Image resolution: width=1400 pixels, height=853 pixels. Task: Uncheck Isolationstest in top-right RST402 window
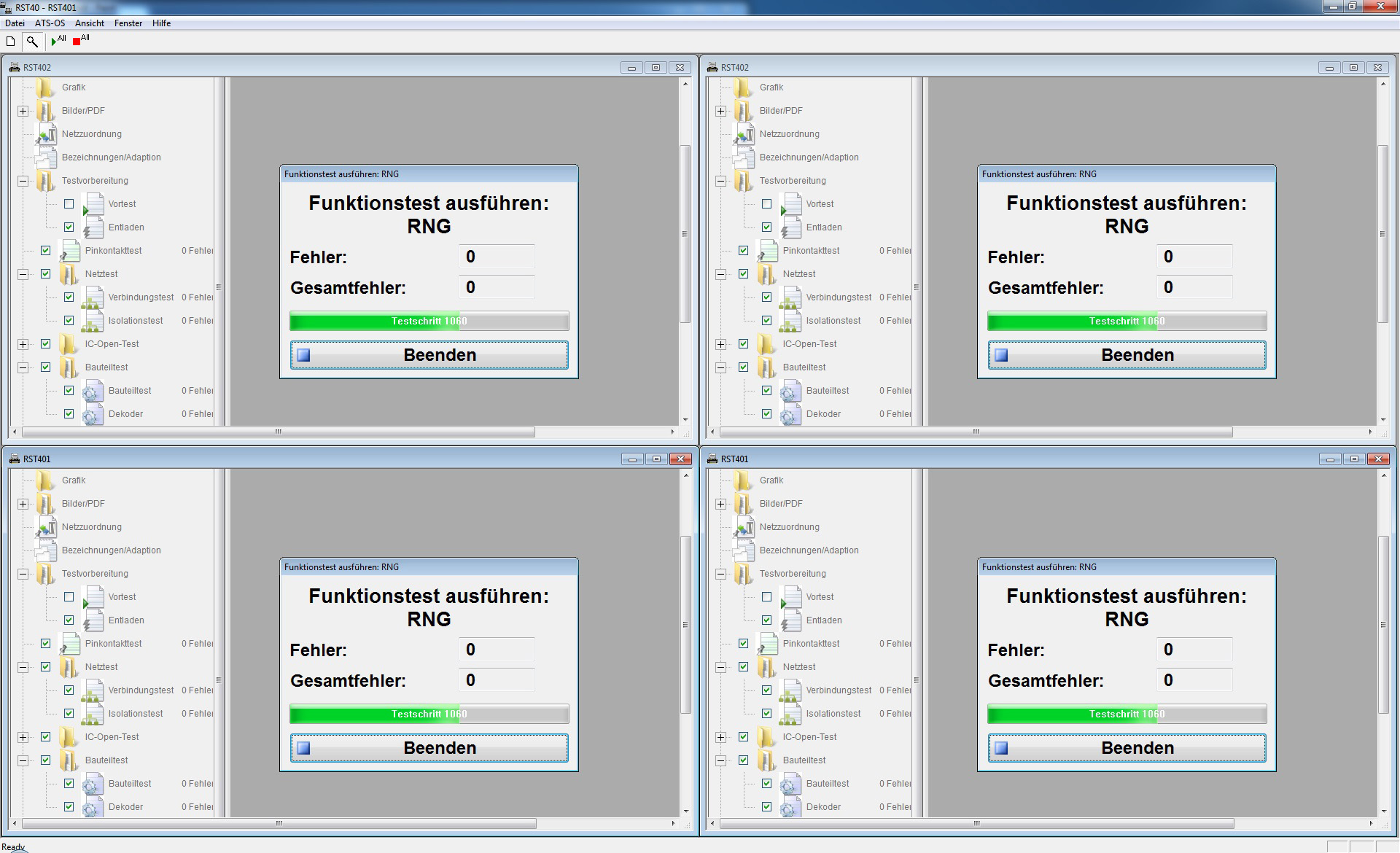pyautogui.click(x=766, y=321)
